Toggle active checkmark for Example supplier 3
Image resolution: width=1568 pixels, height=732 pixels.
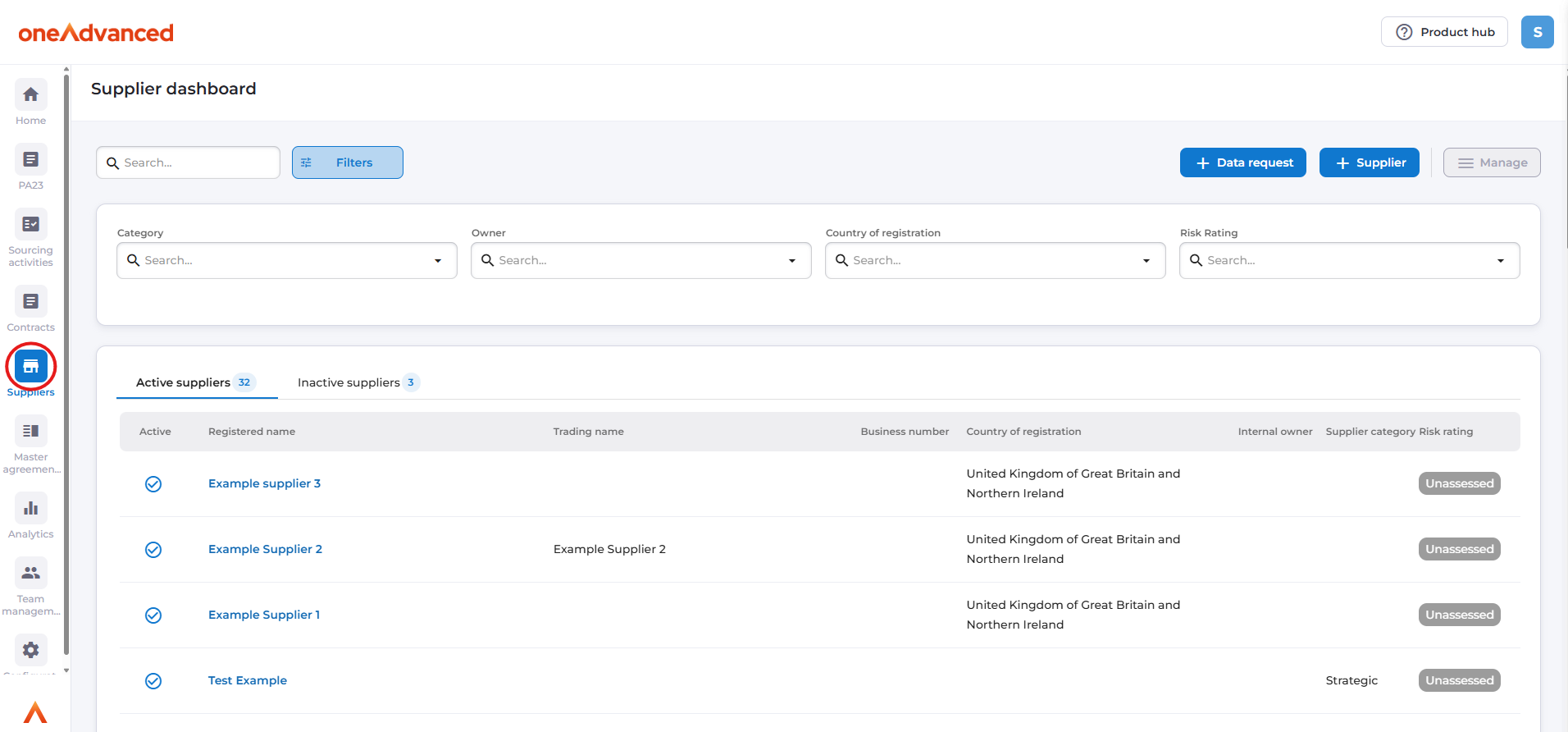[153, 484]
